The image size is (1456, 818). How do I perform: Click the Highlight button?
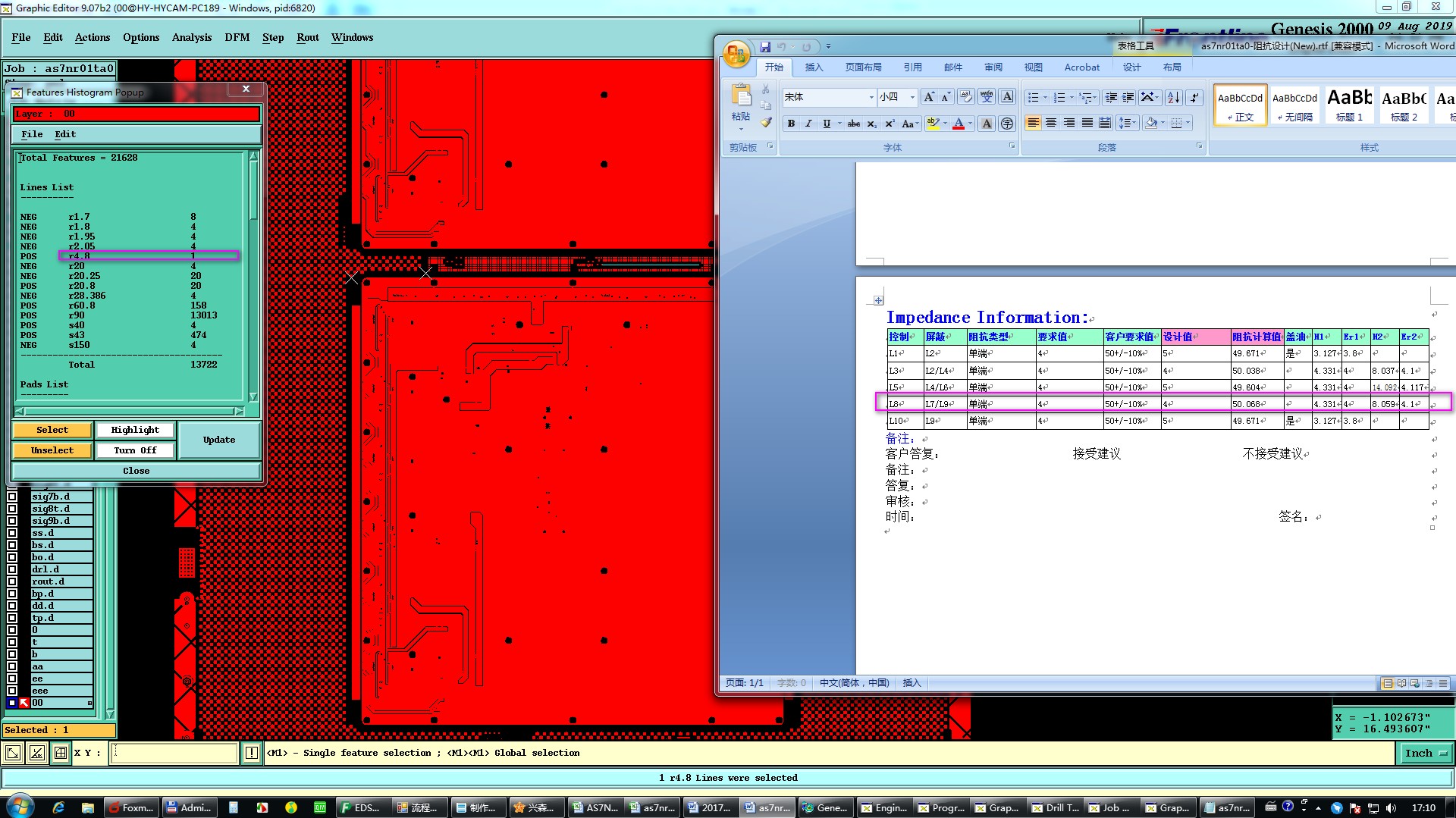click(x=135, y=430)
